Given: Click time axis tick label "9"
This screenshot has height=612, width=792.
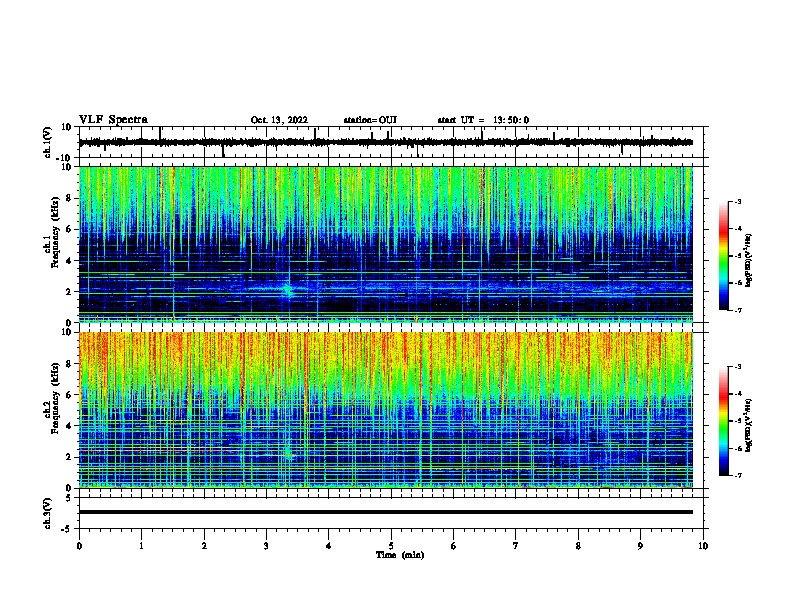Looking at the screenshot, I should [x=640, y=546].
